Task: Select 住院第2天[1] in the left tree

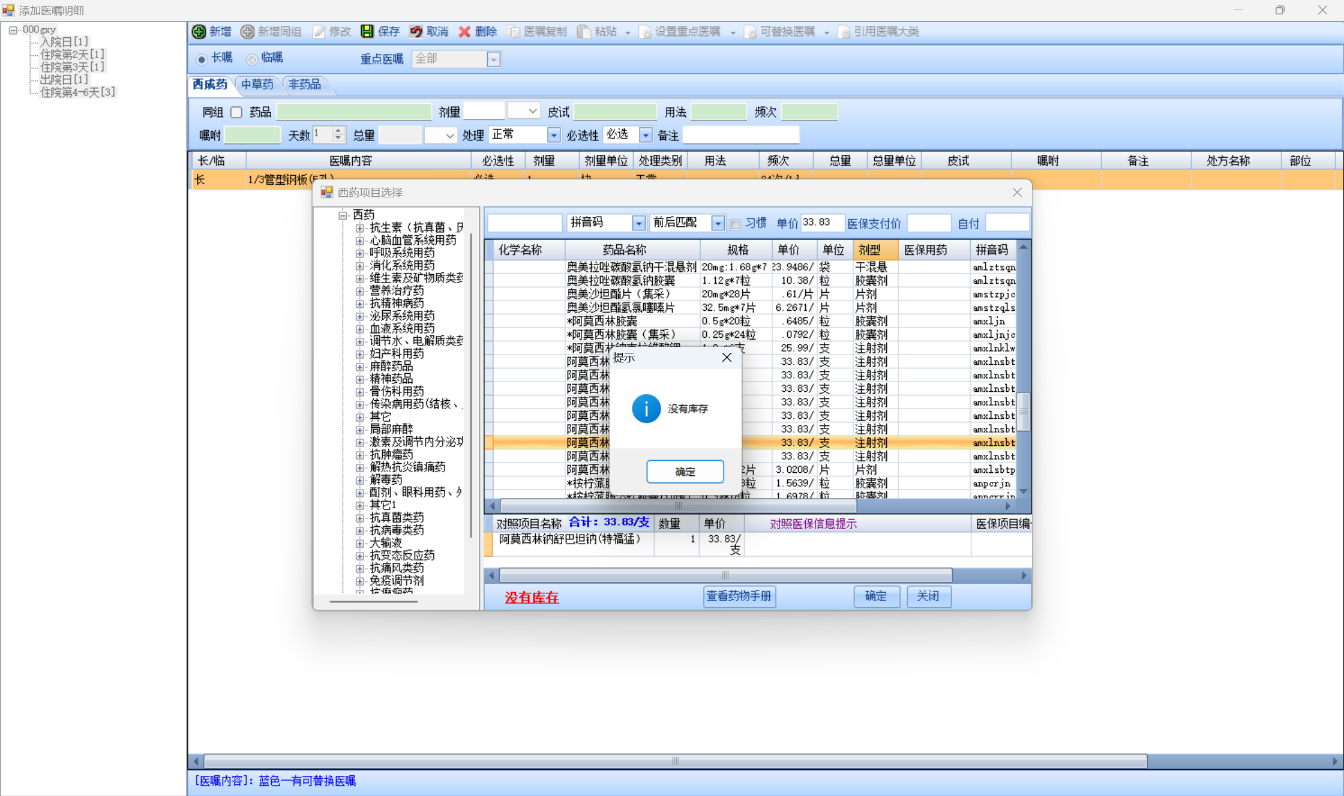Action: [72, 54]
